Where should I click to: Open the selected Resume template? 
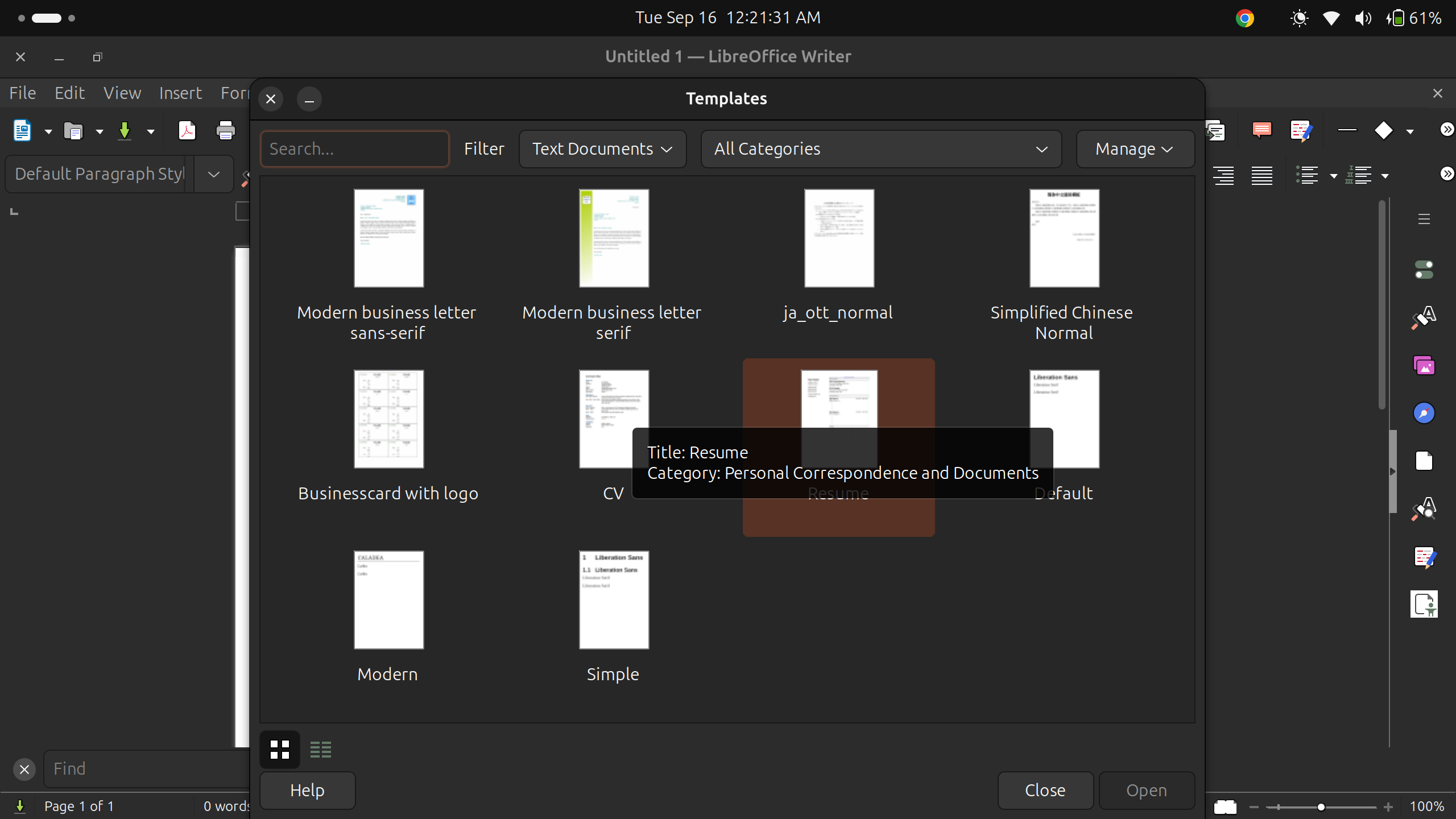(1146, 790)
